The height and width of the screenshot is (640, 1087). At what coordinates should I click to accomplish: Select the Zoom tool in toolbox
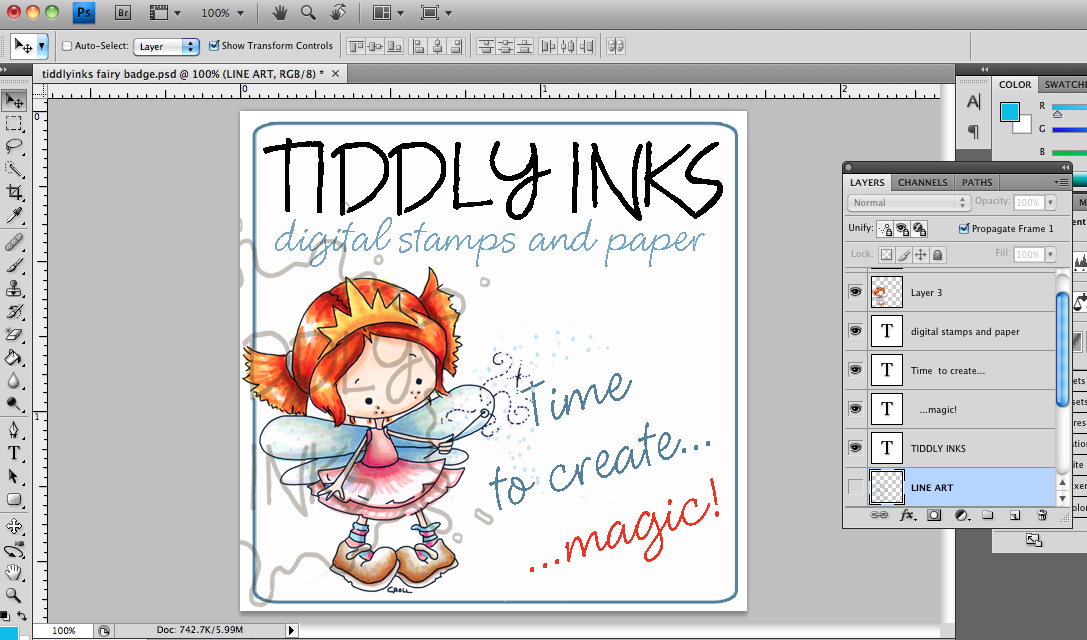point(14,595)
